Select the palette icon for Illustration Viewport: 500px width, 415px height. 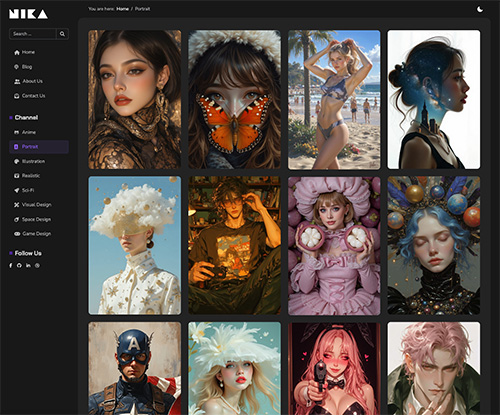pos(16,161)
